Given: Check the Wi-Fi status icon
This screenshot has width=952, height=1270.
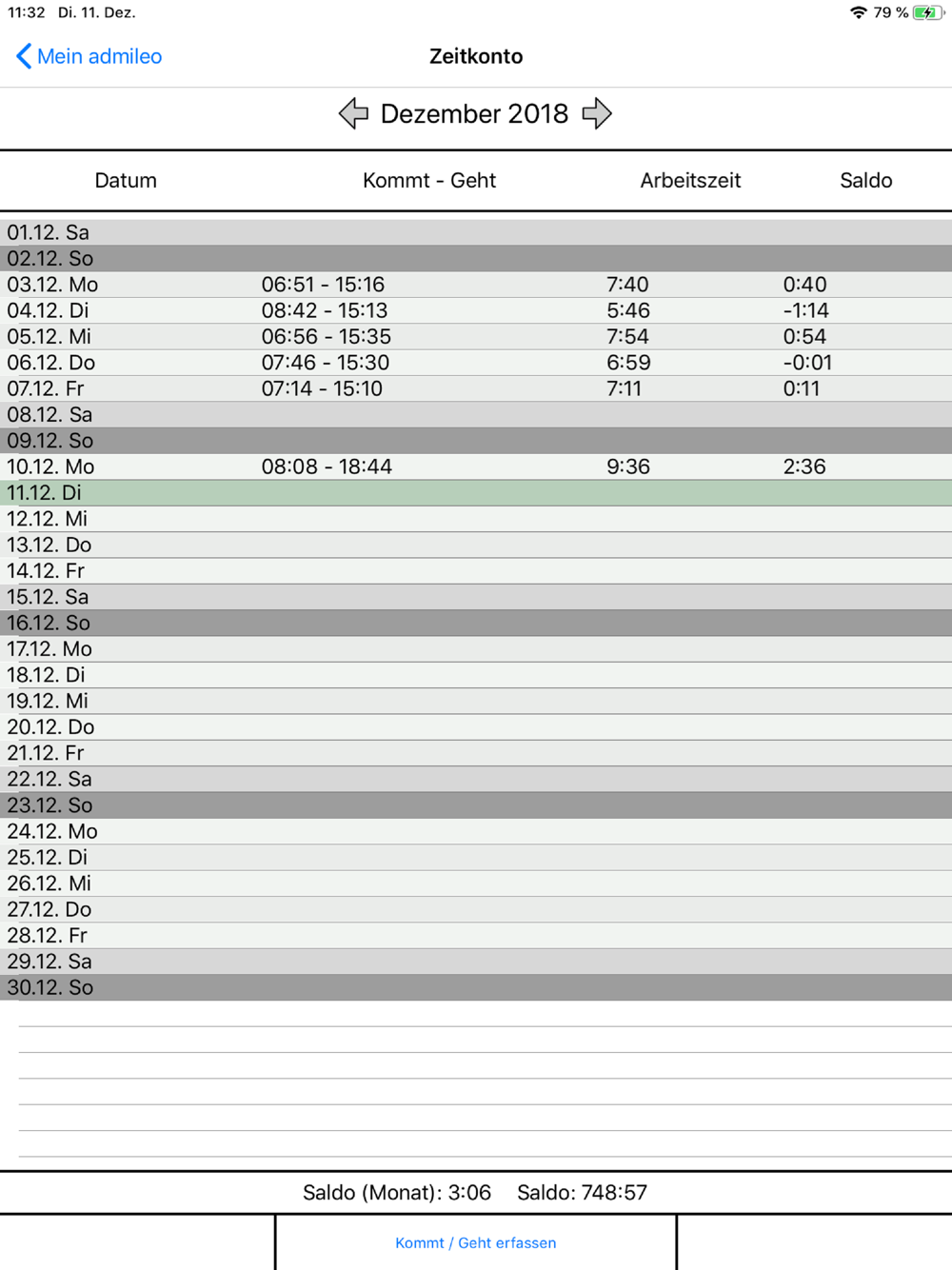Looking at the screenshot, I should click(x=858, y=12).
